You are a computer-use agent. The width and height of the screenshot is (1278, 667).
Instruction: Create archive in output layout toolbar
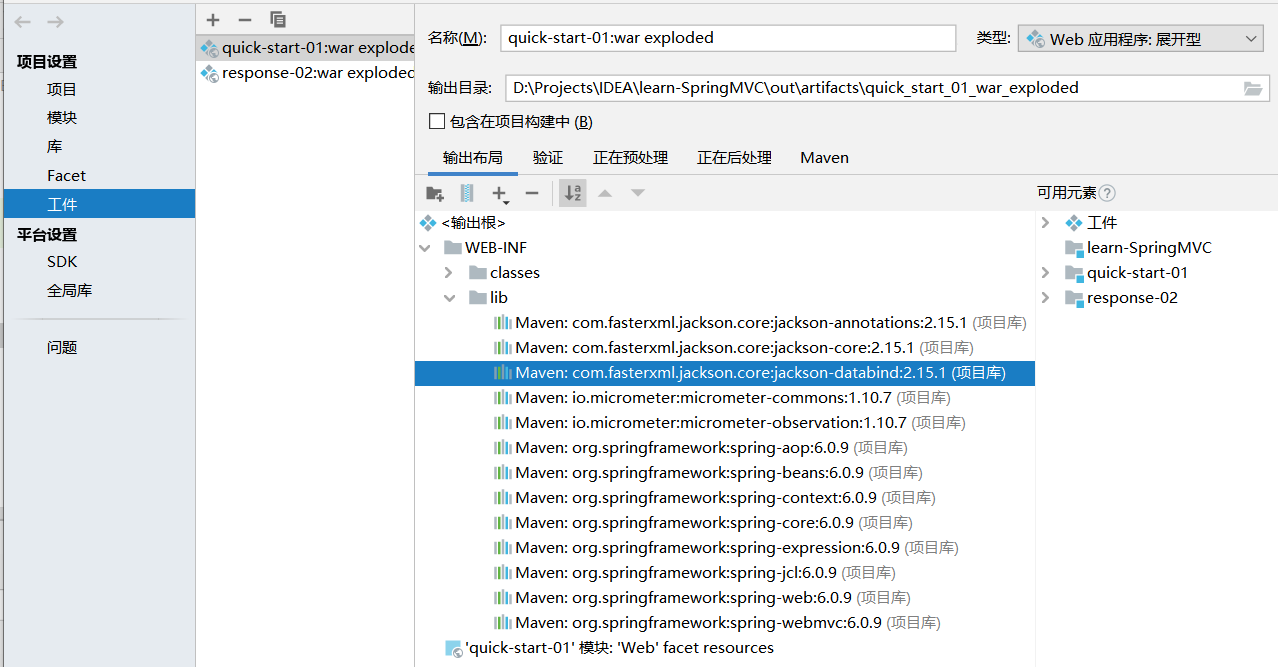click(x=467, y=193)
